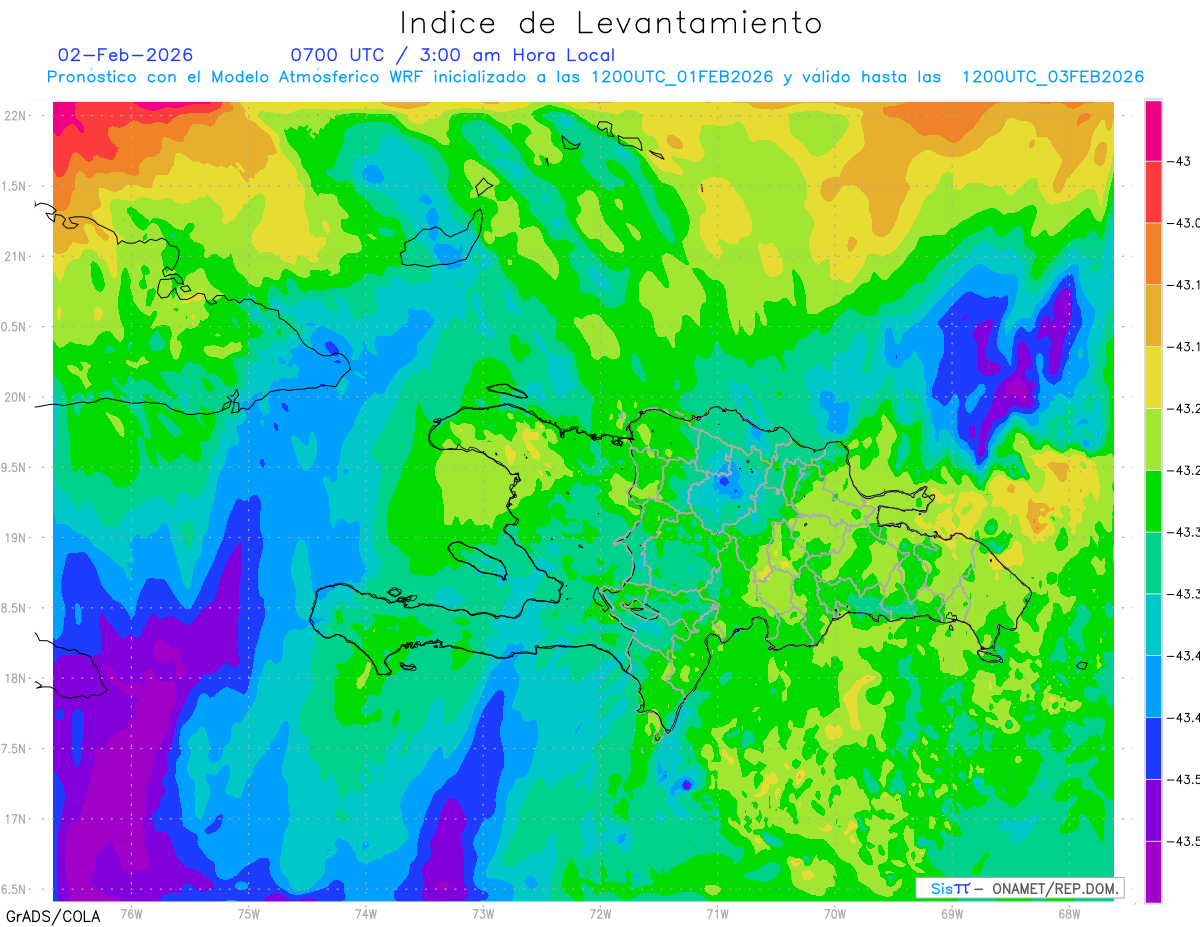Image resolution: width=1200 pixels, height=927 pixels.
Task: Click the '18N' latitude label
Action: click(16, 679)
